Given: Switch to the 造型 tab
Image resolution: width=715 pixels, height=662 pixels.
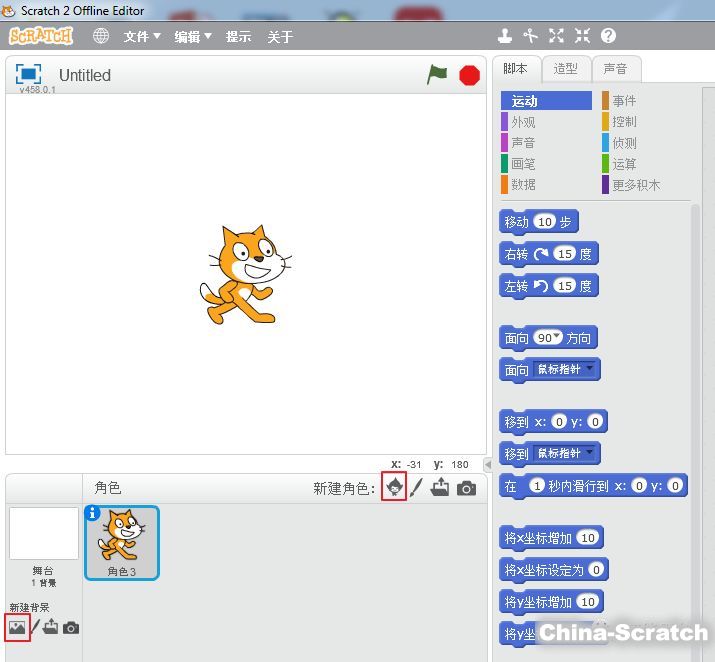Looking at the screenshot, I should pos(566,69).
